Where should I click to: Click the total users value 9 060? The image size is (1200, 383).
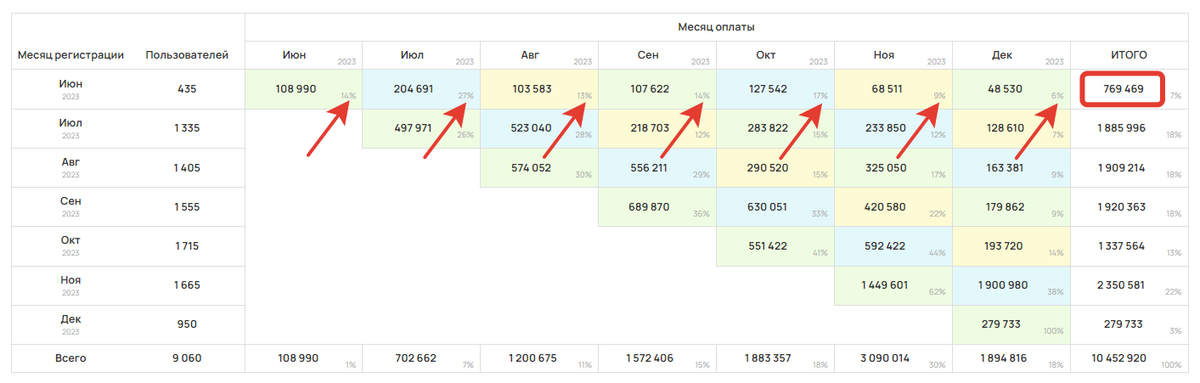(187, 358)
